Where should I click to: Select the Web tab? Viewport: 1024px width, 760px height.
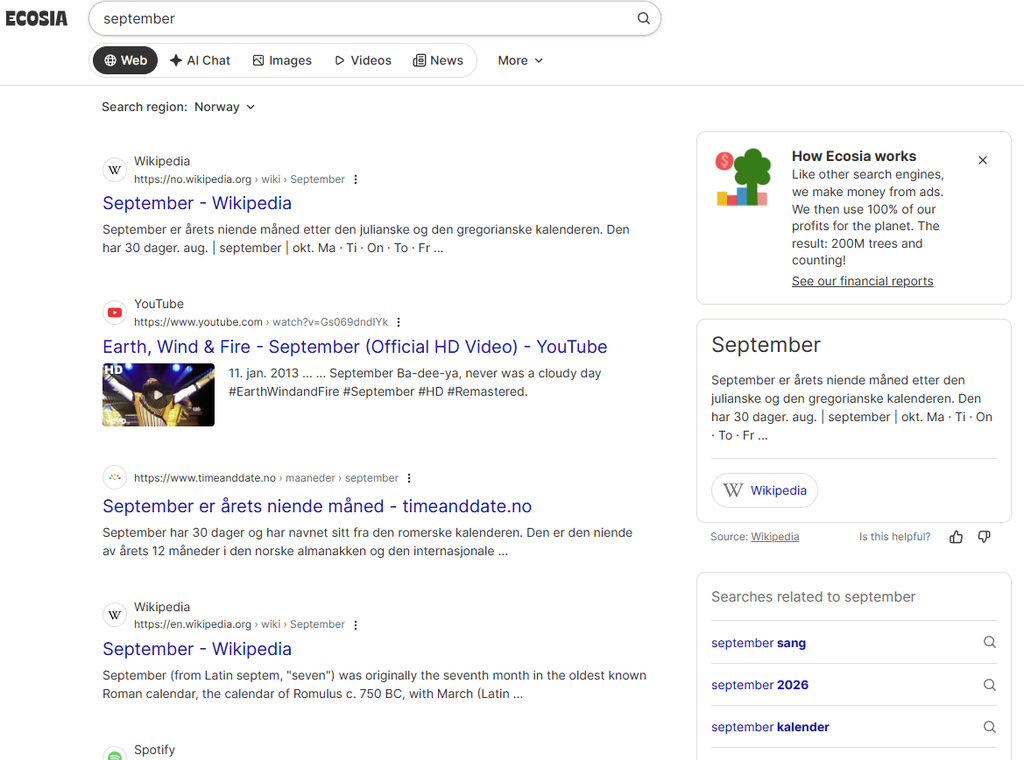(x=125, y=60)
